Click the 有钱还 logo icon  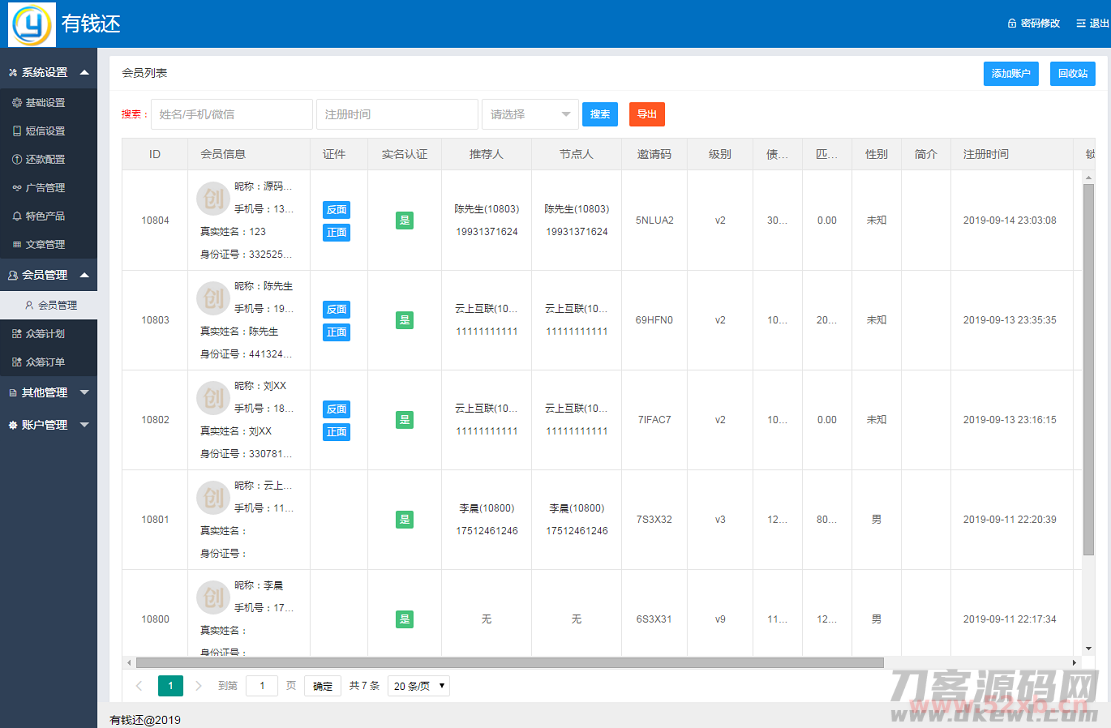[32, 24]
